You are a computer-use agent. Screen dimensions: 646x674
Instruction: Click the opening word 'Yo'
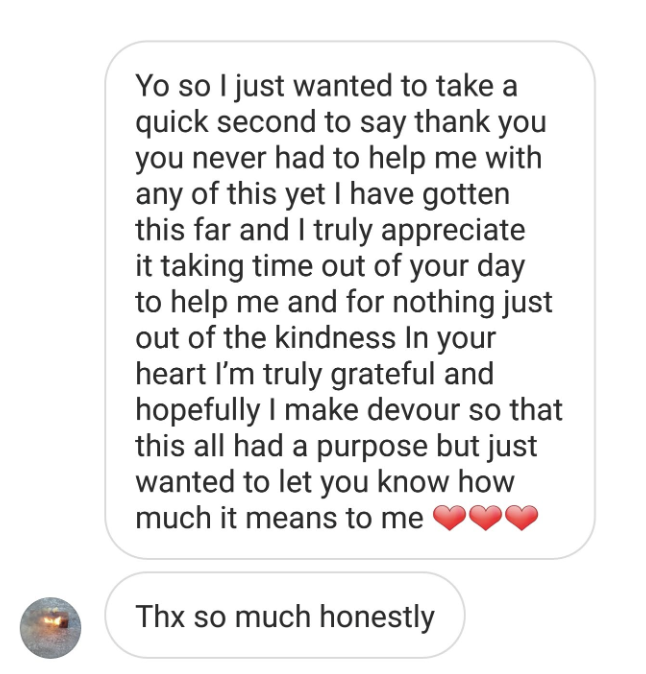[152, 86]
